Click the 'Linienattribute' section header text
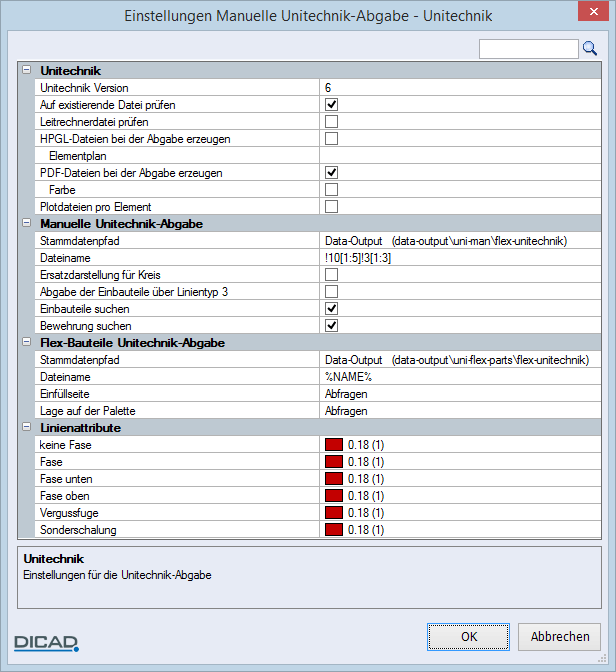The image size is (616, 672). pos(81,428)
